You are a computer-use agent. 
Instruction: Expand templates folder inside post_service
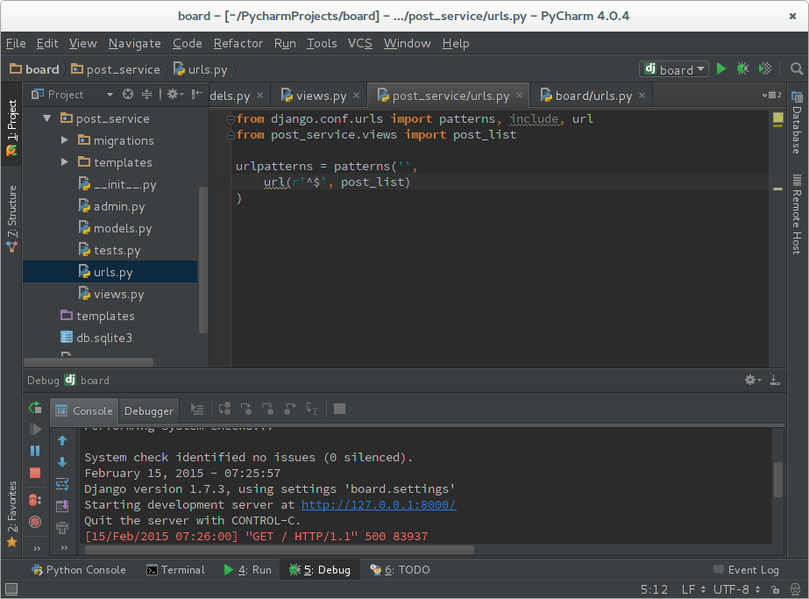(64, 162)
